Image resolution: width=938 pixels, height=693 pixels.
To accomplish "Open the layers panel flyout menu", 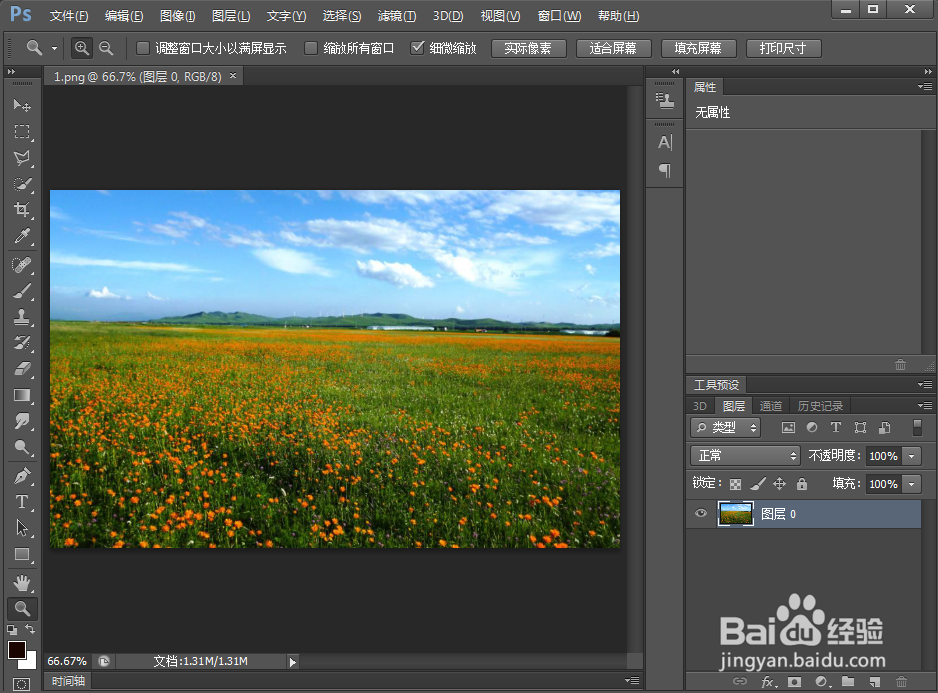I will 925,406.
